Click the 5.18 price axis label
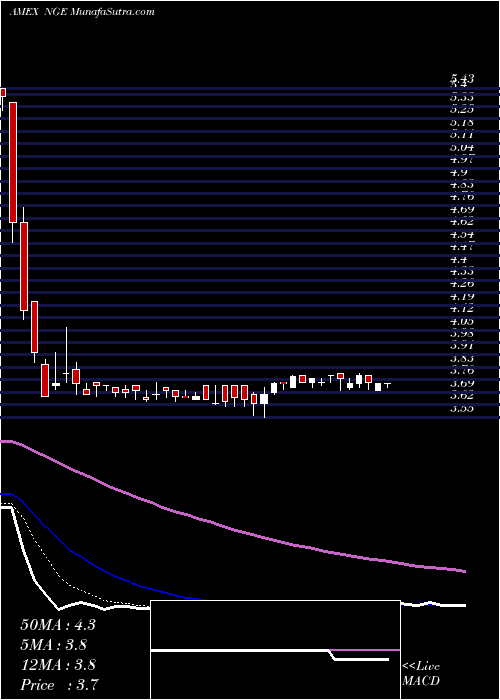Image resolution: width=500 pixels, height=700 pixels. pos(462,122)
